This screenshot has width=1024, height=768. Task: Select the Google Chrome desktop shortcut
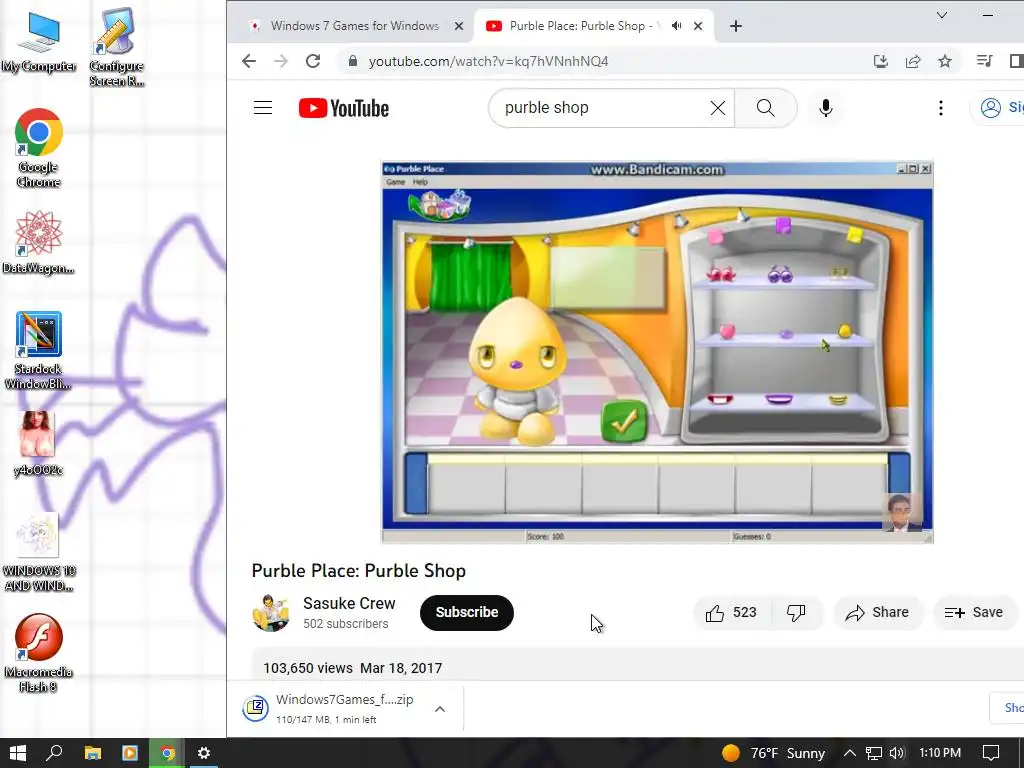click(39, 149)
